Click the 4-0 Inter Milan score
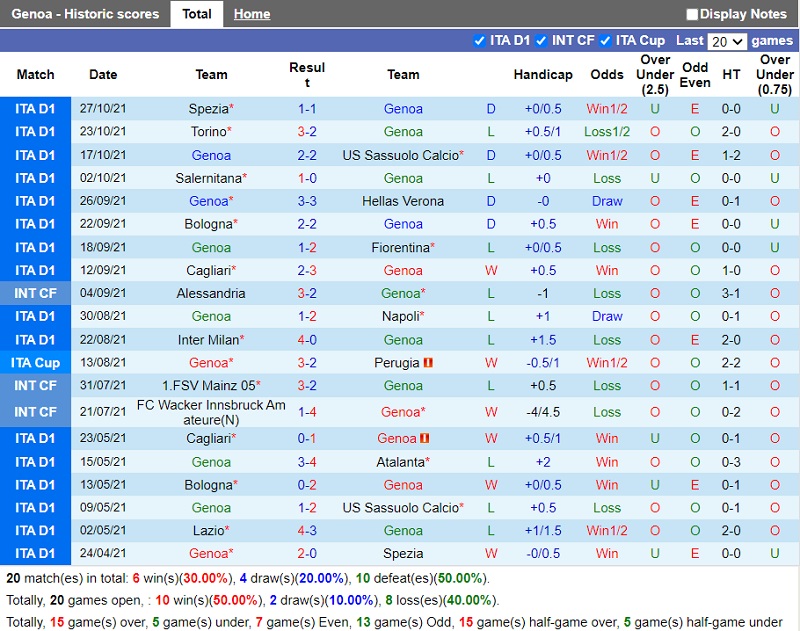Viewport: 800px width, 631px height. 307,340
